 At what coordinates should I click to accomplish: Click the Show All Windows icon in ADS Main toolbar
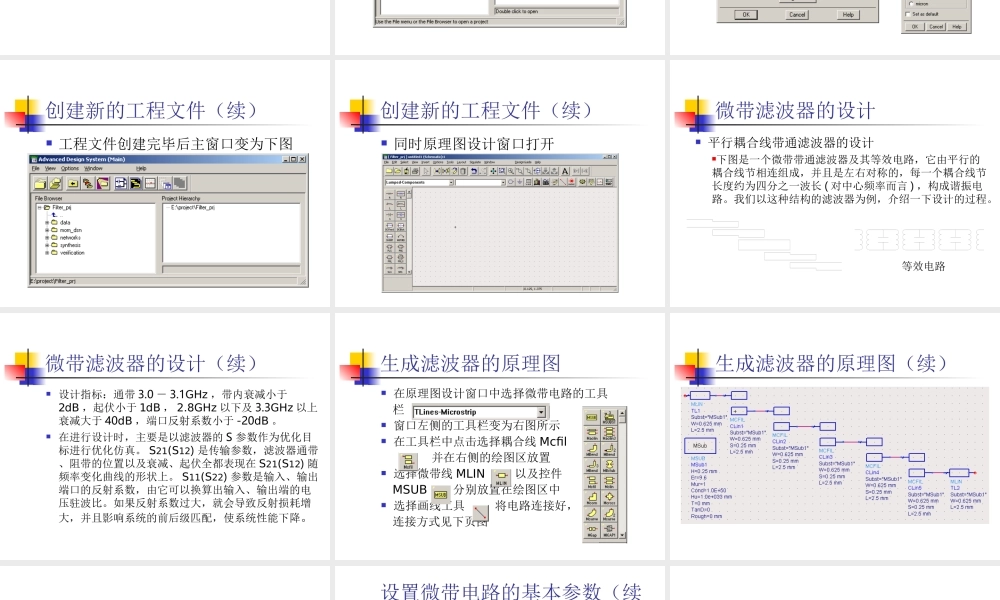pos(180,183)
